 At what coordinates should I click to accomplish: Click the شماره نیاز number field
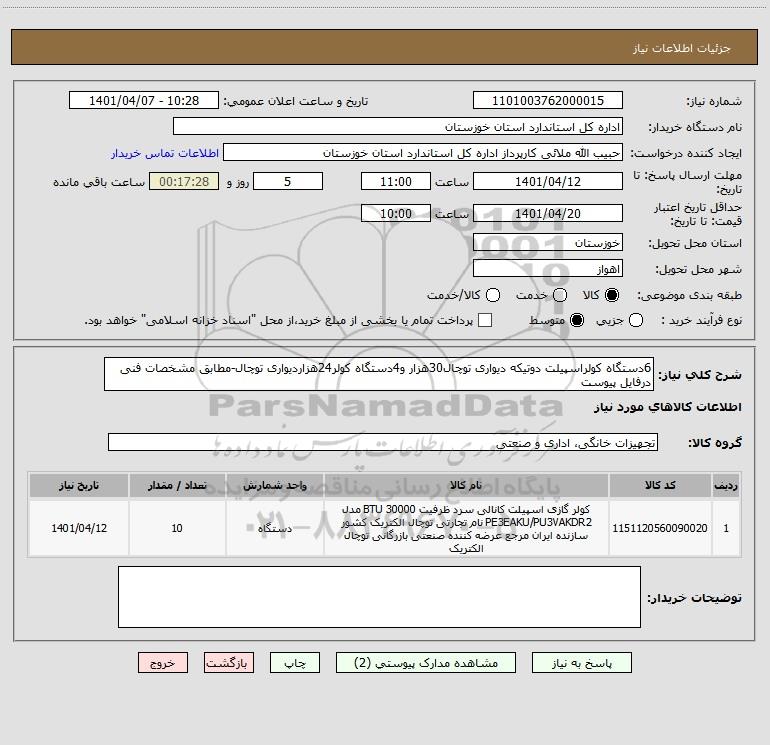[548, 101]
